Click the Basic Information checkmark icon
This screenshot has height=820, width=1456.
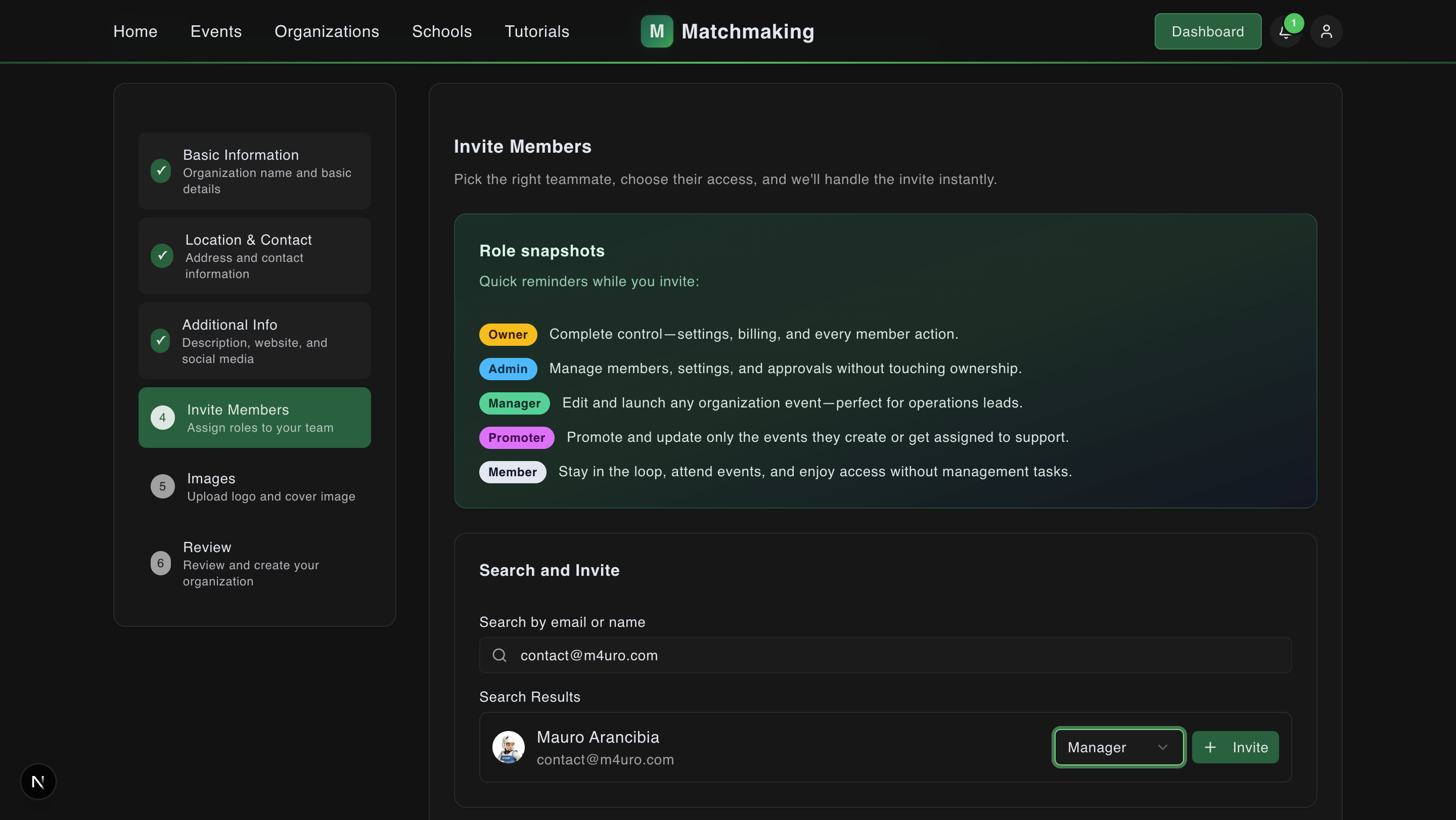click(x=161, y=171)
